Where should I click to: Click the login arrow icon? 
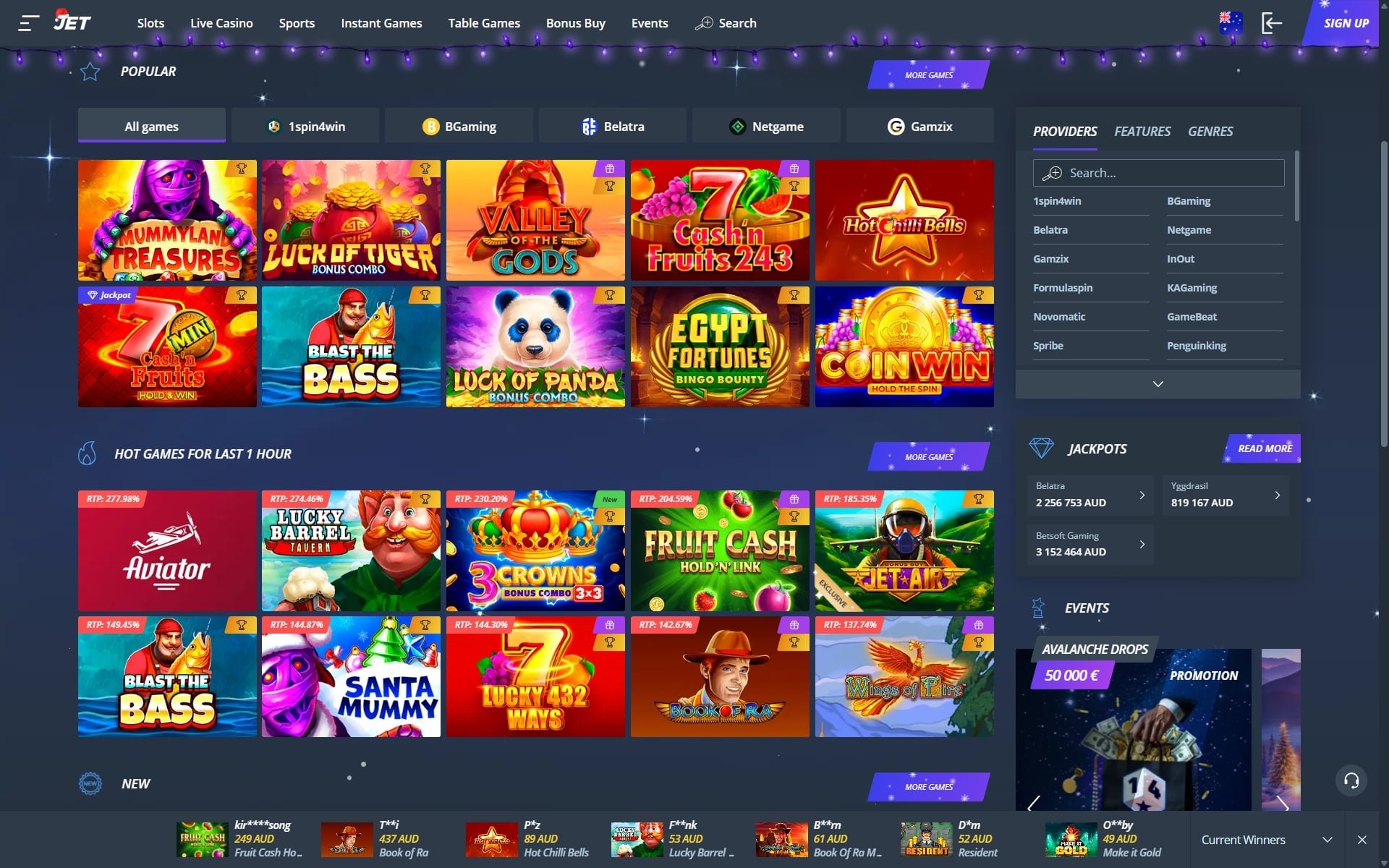(x=1271, y=23)
